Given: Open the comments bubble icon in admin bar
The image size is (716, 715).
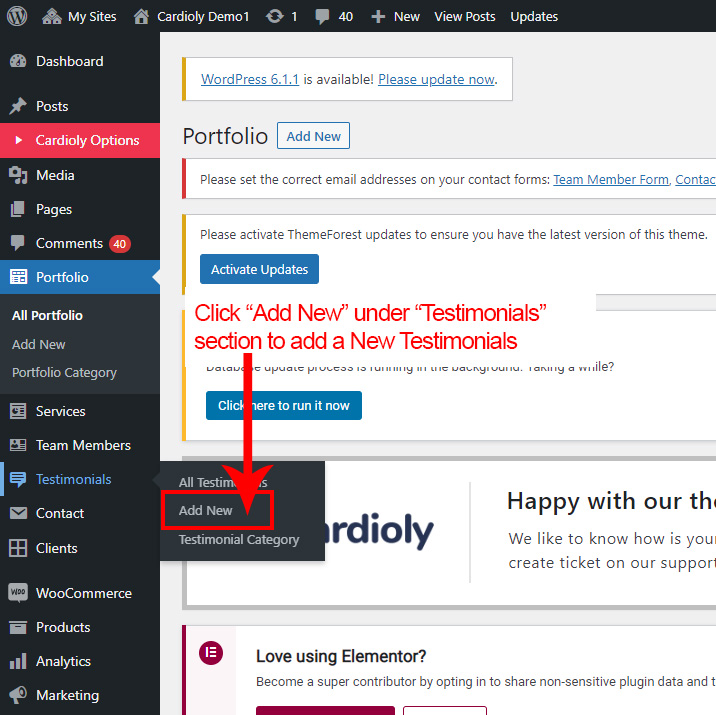Looking at the screenshot, I should coord(324,16).
